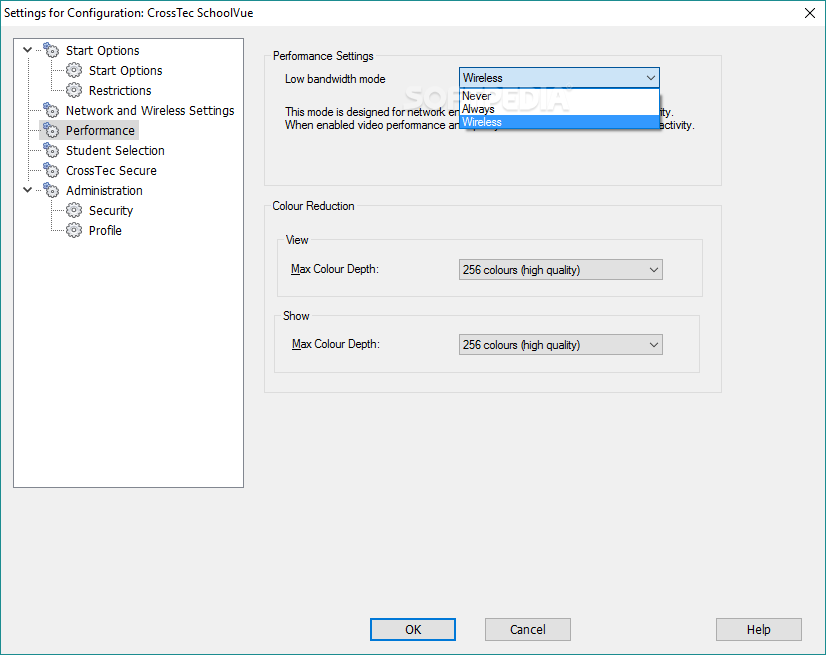Image resolution: width=826 pixels, height=655 pixels.
Task: Open Security settings page
Action: tap(111, 211)
